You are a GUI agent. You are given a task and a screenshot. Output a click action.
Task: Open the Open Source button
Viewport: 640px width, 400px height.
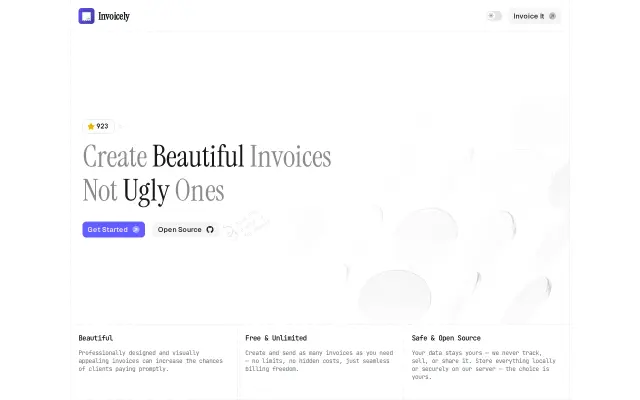coord(186,229)
